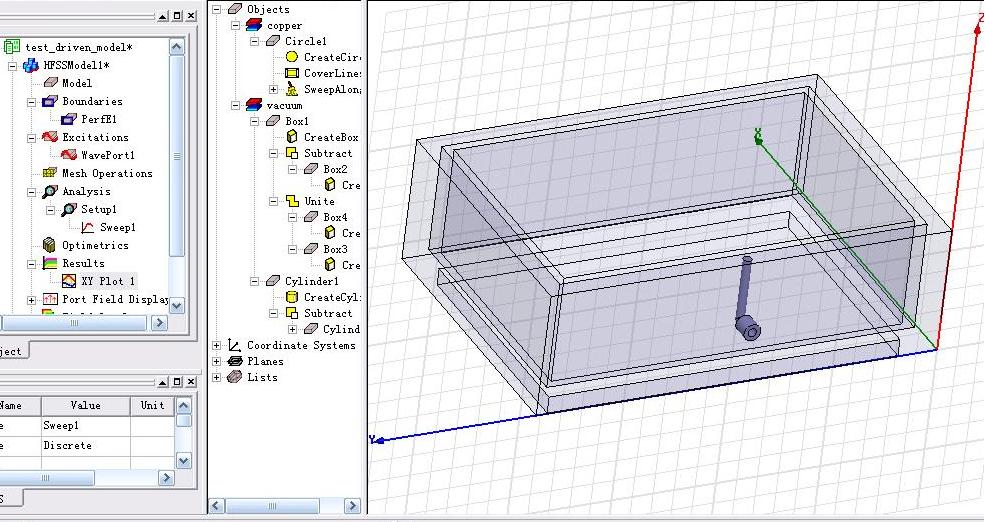Collapse the Unite node
The image size is (985, 522).
273,202
